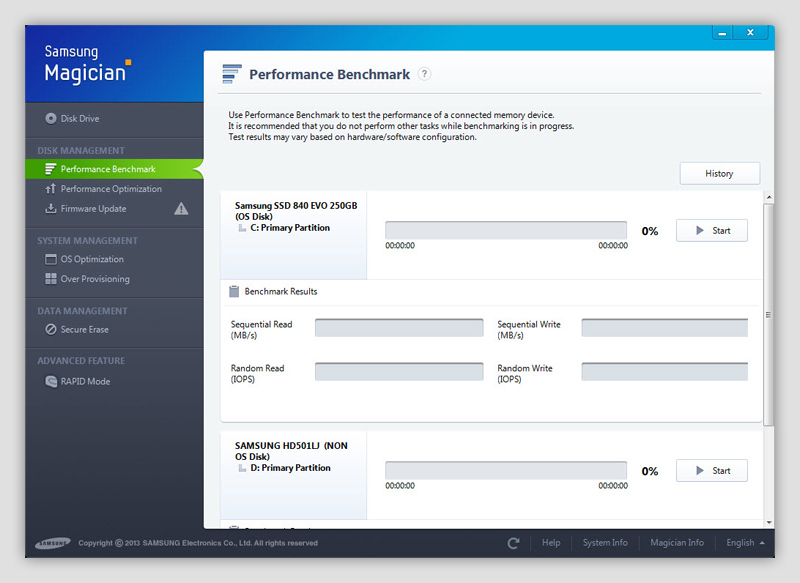Select the D: Primary Partition entry
Screen dimensions: 800x583
[x=290, y=468]
